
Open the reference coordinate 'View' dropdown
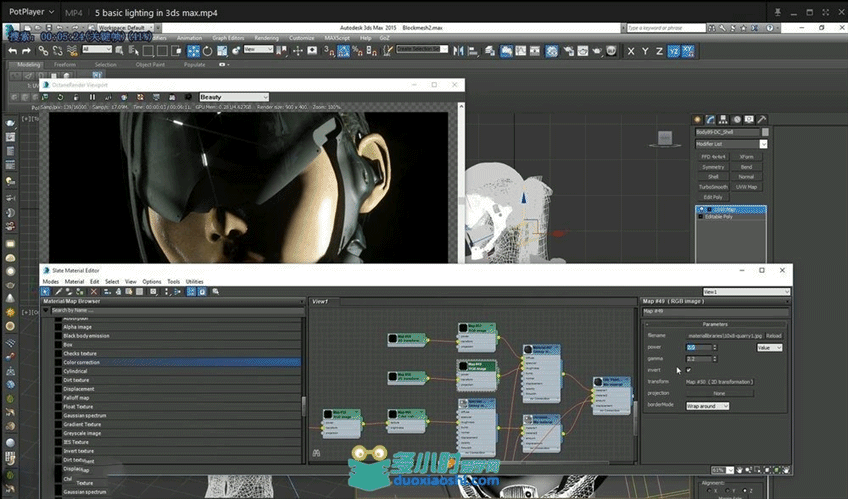coord(258,49)
